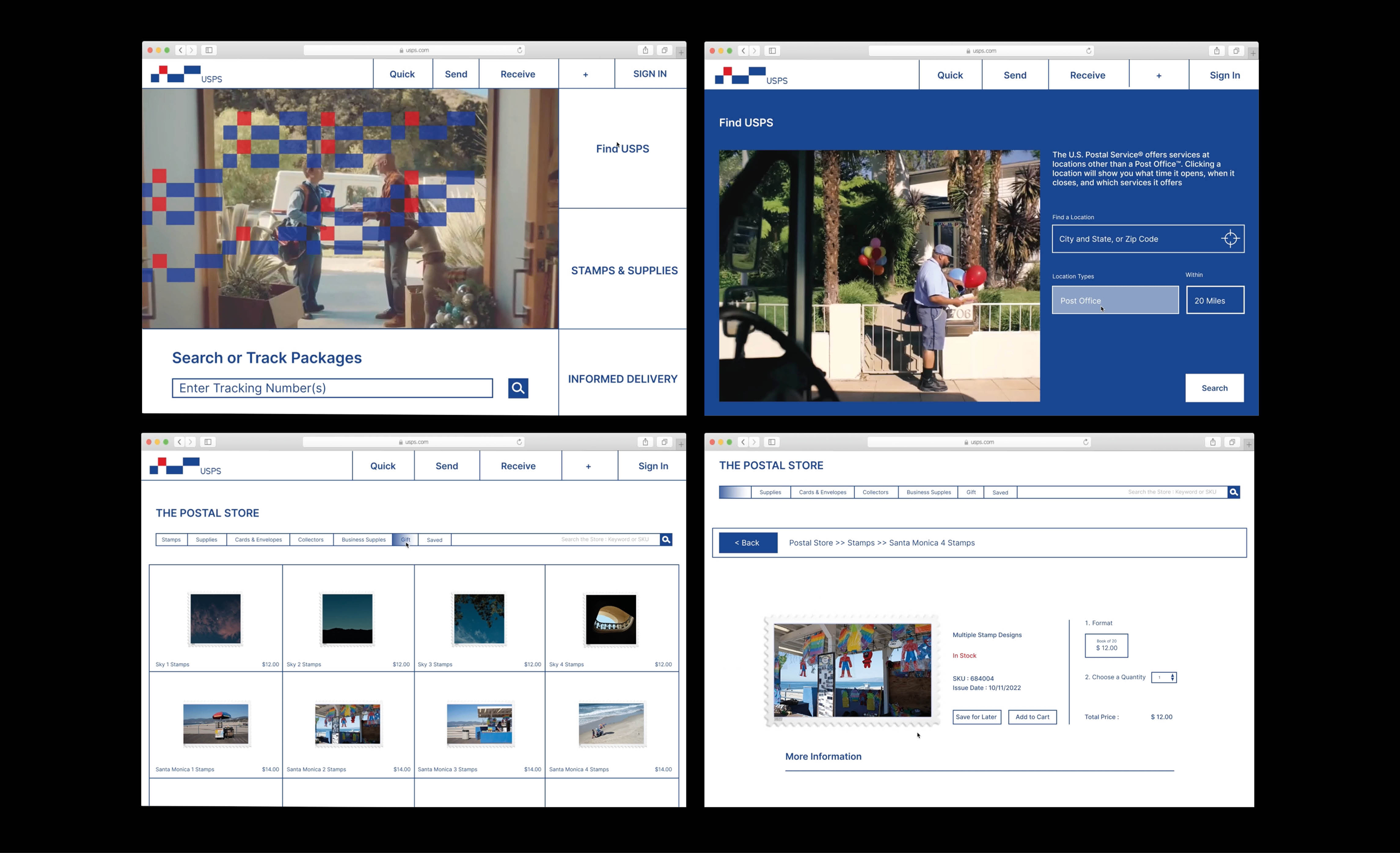Click the Postal Store search magnifier in the stamps listing
The image size is (1400, 853).
coord(666,539)
